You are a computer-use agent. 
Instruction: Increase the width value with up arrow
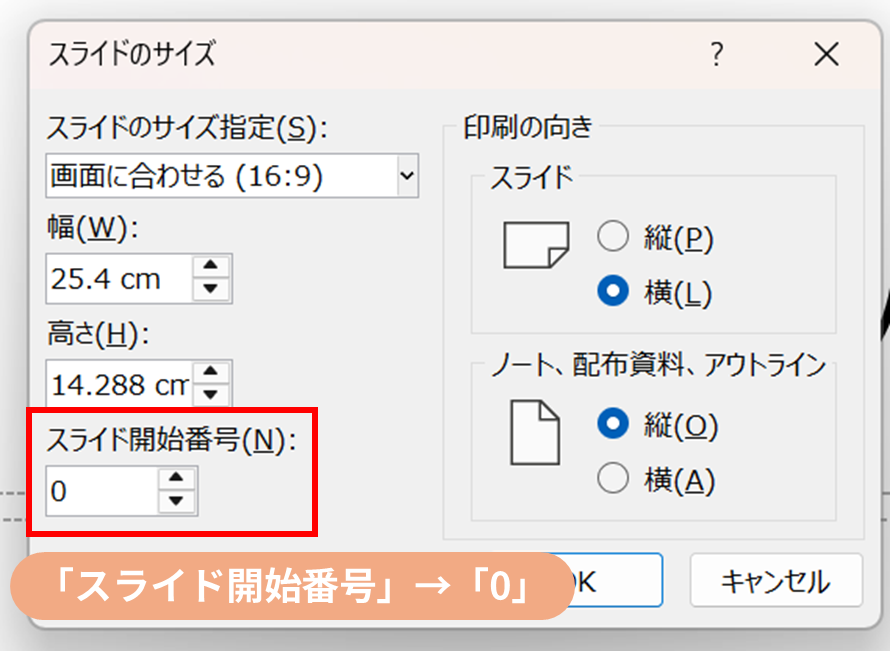click(210, 267)
